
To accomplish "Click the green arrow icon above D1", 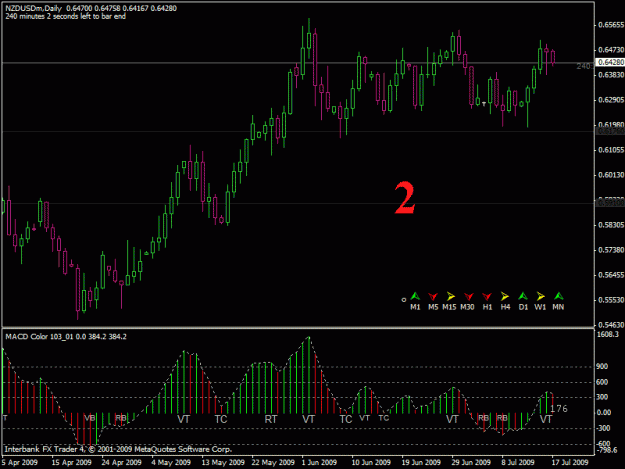I will [523, 296].
